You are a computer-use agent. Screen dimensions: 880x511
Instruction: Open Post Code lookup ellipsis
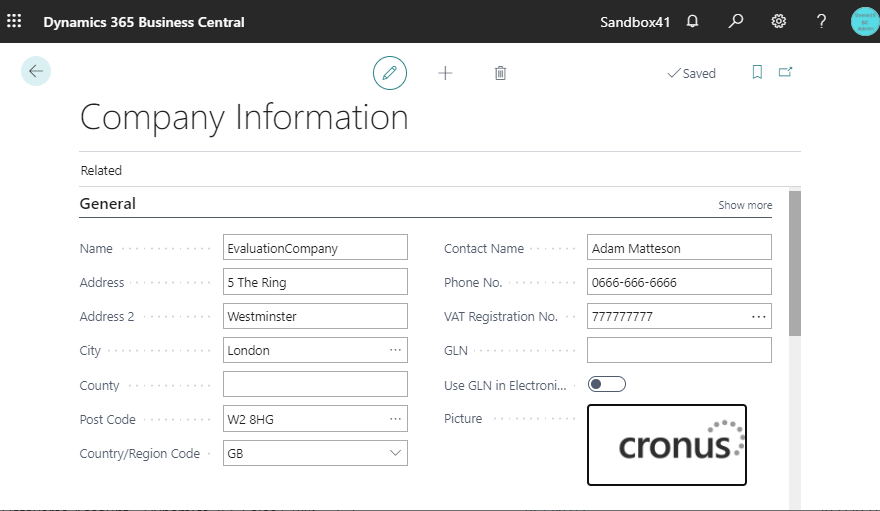click(x=395, y=419)
